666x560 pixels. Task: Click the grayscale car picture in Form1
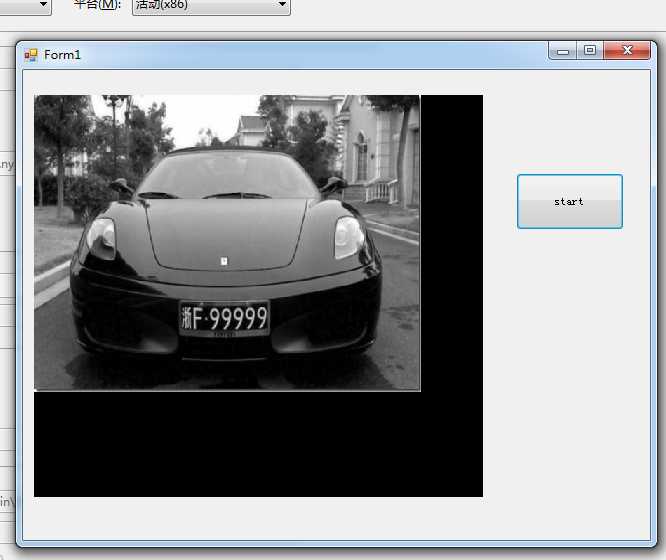(x=227, y=243)
